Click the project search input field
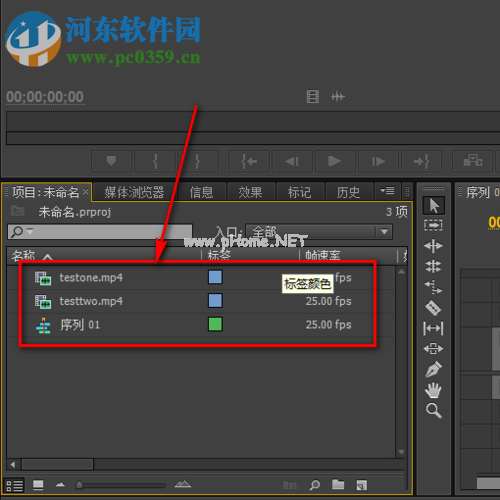 pos(100,231)
